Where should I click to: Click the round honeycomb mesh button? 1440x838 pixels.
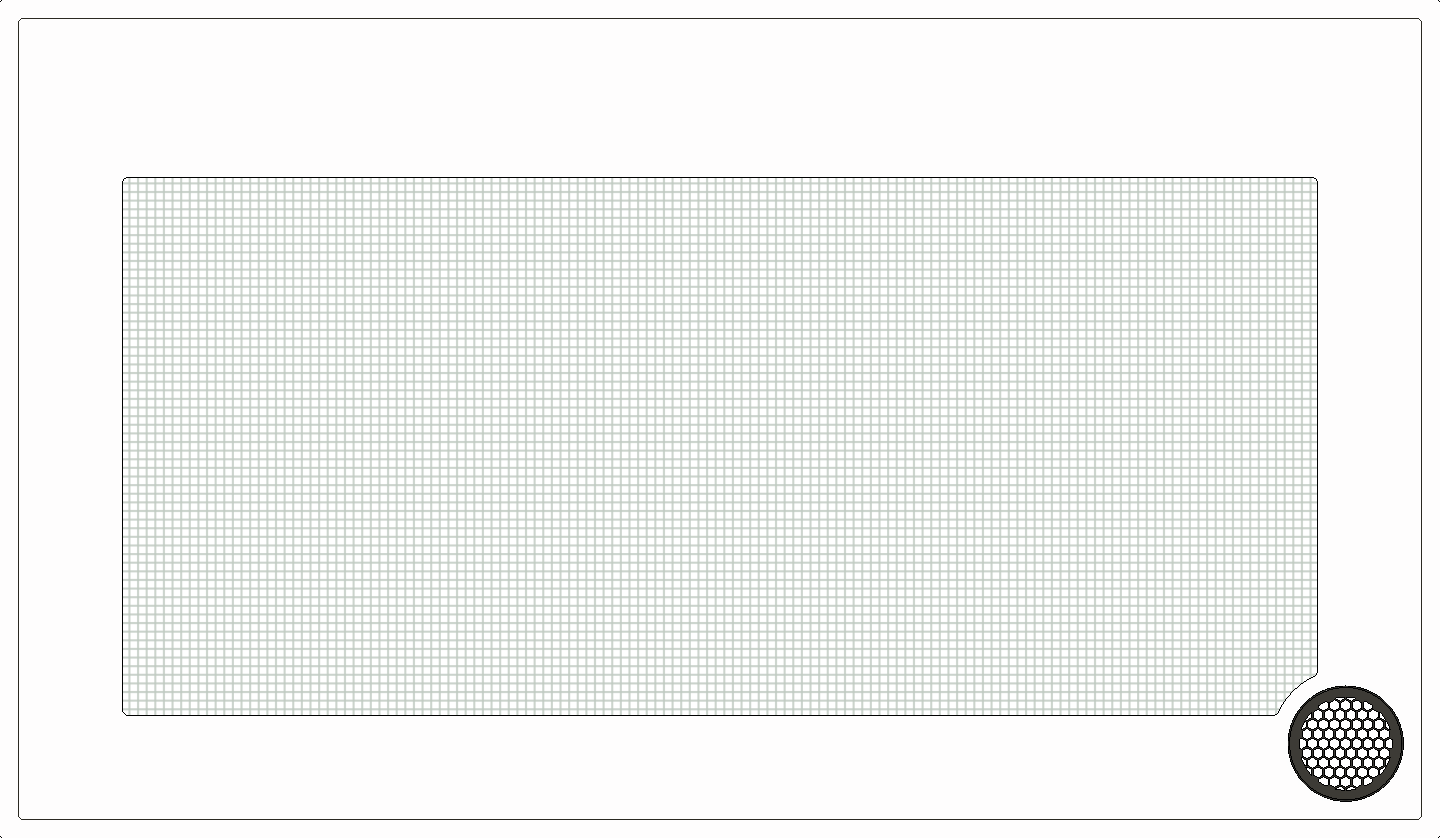point(1345,743)
